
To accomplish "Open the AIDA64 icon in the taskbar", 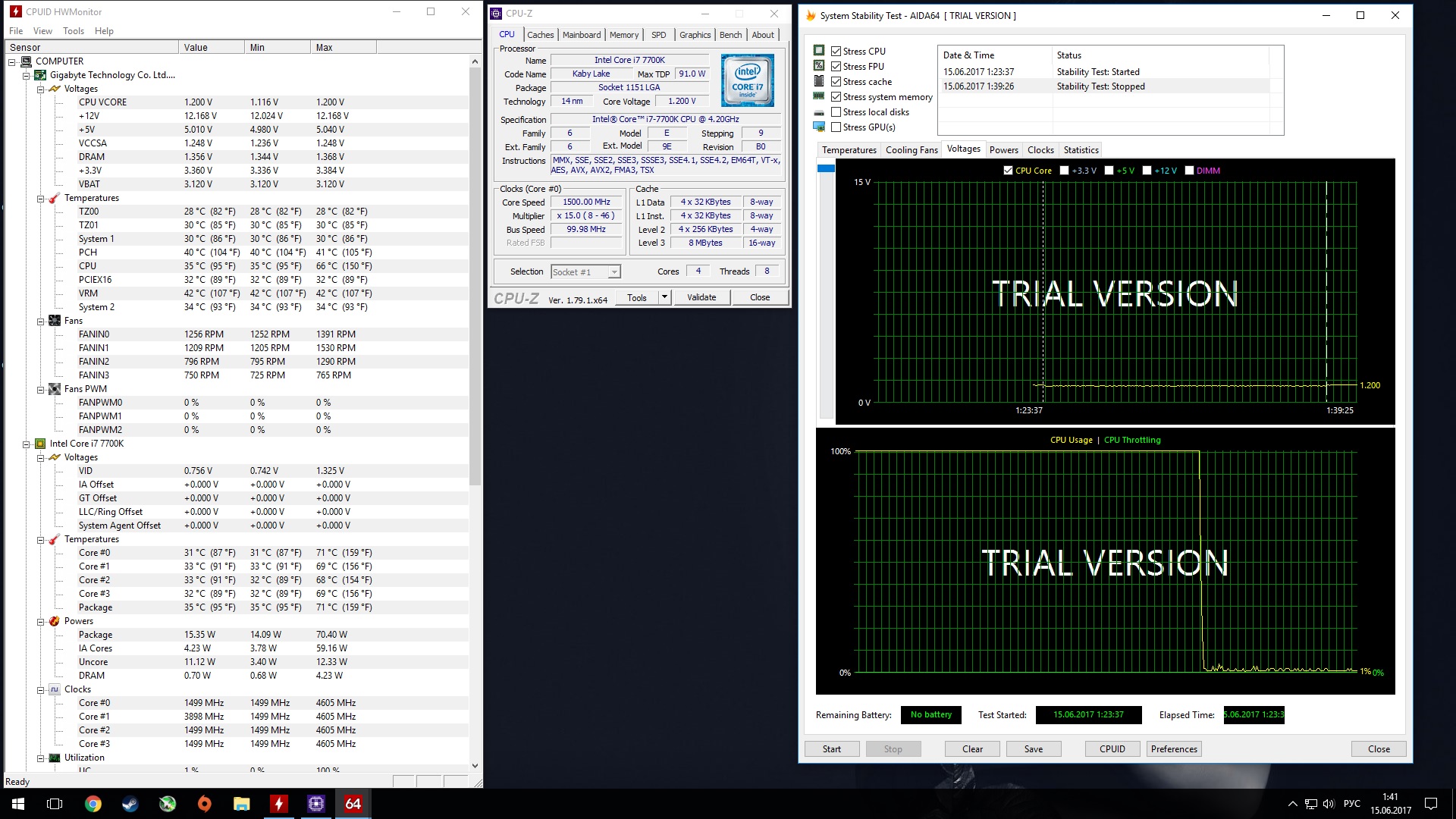I will point(353,804).
